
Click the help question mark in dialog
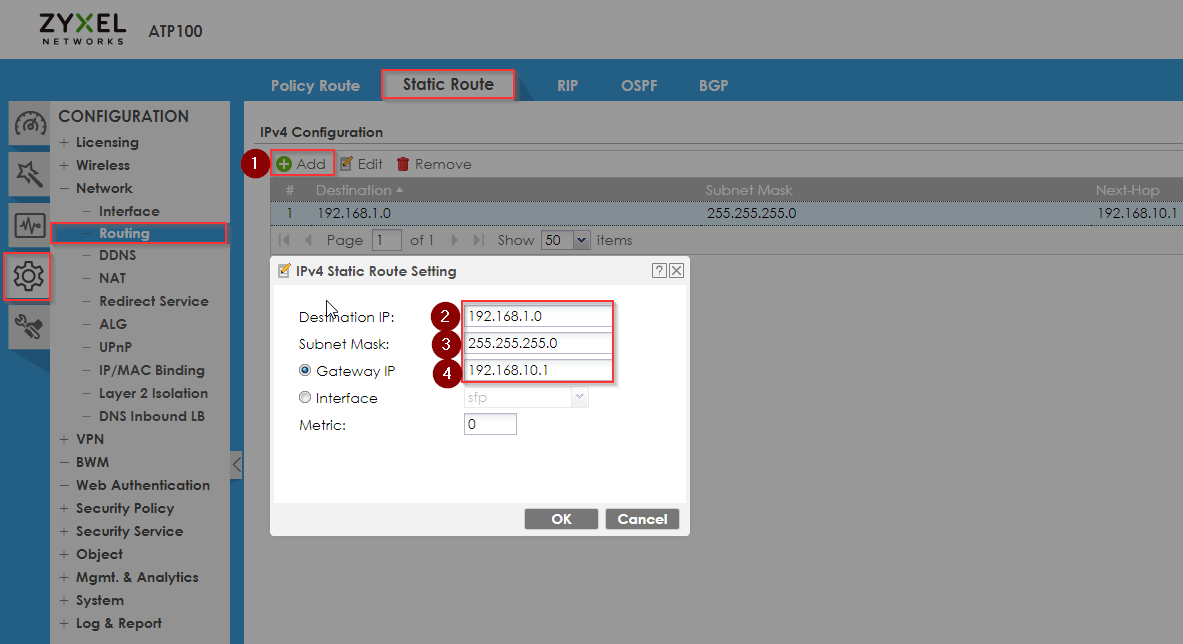(659, 271)
